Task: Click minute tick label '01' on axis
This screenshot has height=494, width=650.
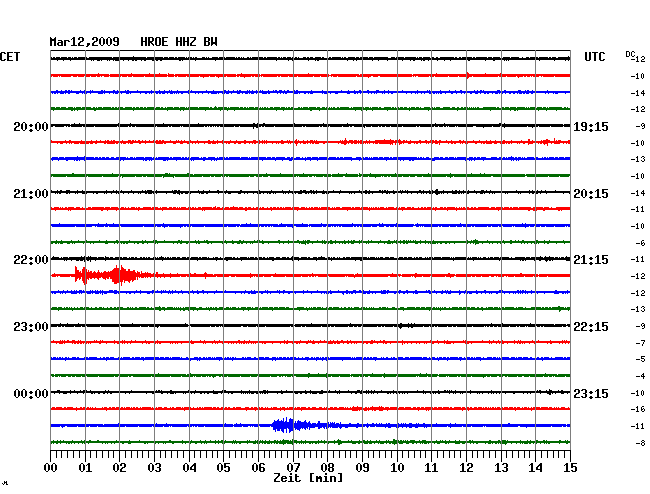Action: pos(85,468)
